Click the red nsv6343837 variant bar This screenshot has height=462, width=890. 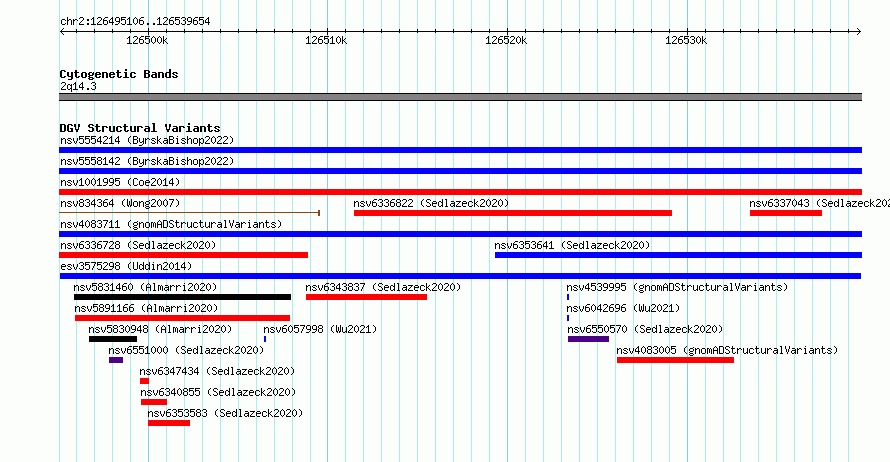pyautogui.click(x=366, y=297)
